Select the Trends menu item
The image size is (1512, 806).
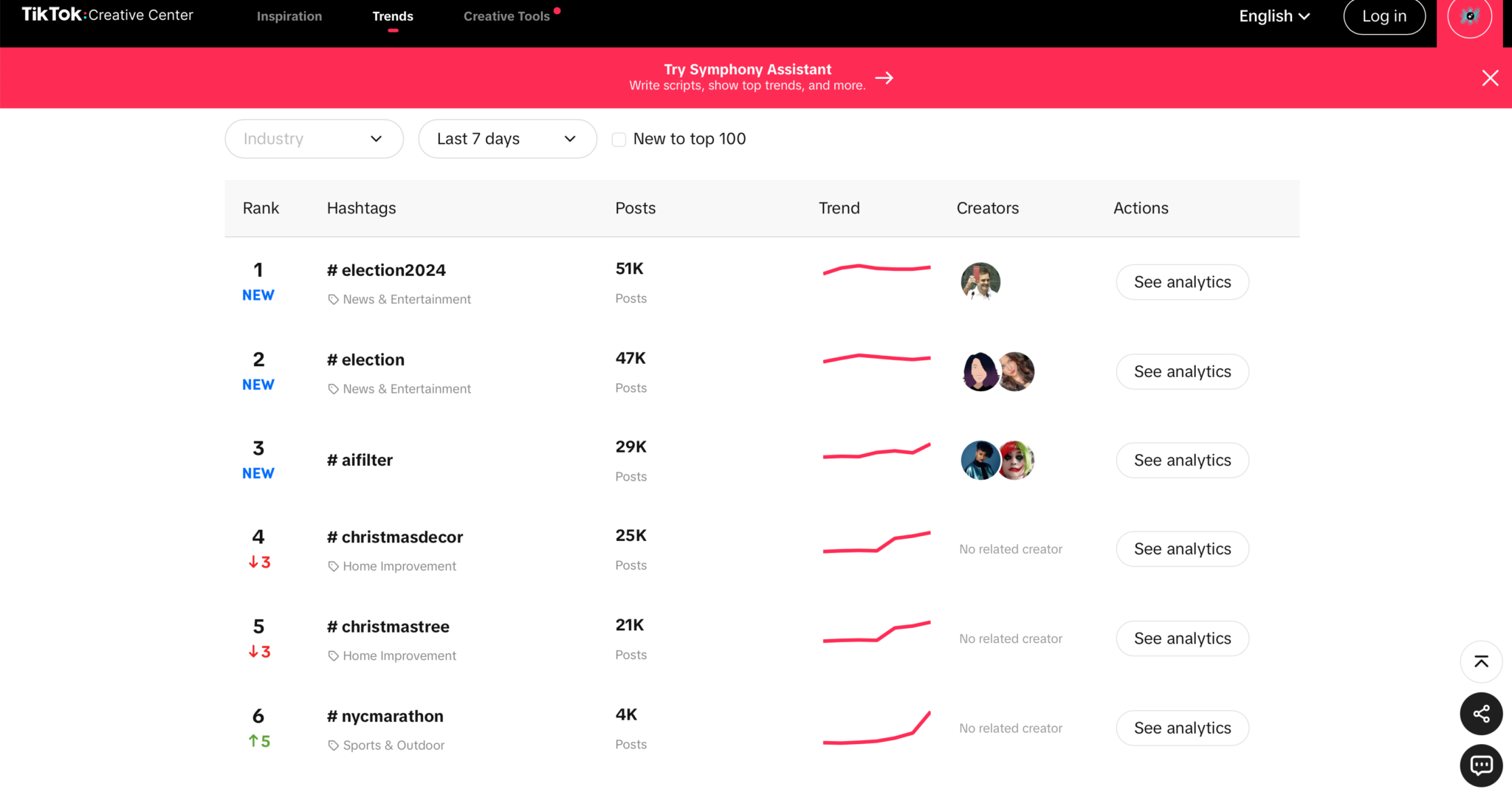[393, 15]
